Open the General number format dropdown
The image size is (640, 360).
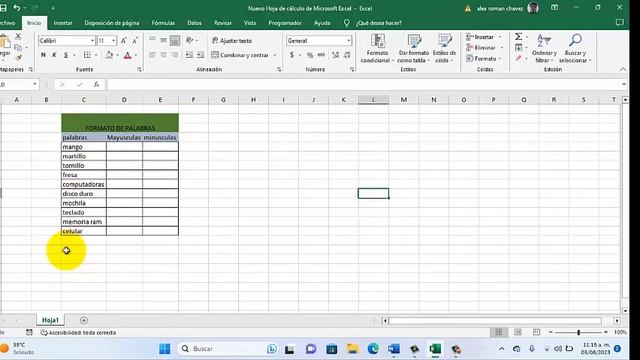coord(348,40)
